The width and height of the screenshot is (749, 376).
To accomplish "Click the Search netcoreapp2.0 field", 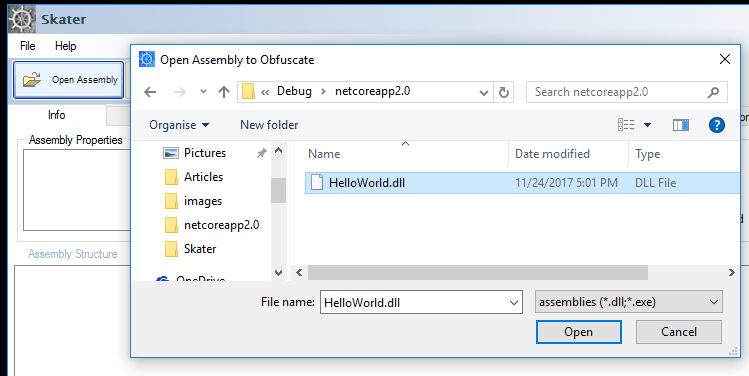I will [627, 92].
